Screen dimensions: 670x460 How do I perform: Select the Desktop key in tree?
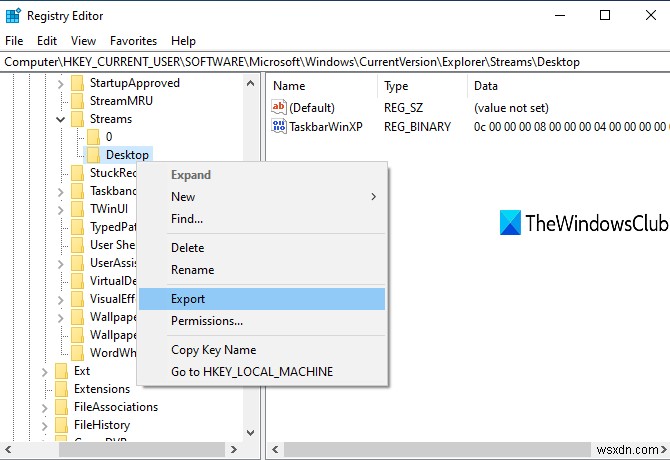tap(127, 155)
